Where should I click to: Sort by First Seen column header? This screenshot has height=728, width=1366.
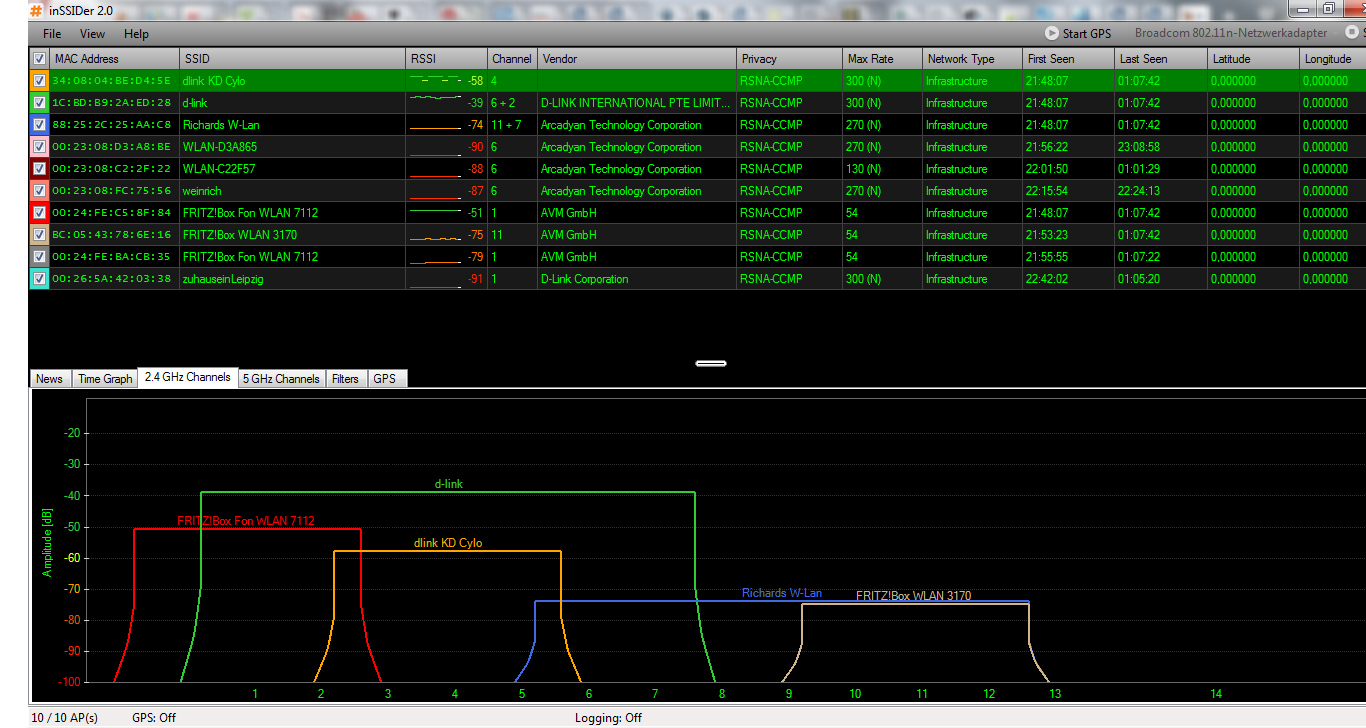point(1068,59)
